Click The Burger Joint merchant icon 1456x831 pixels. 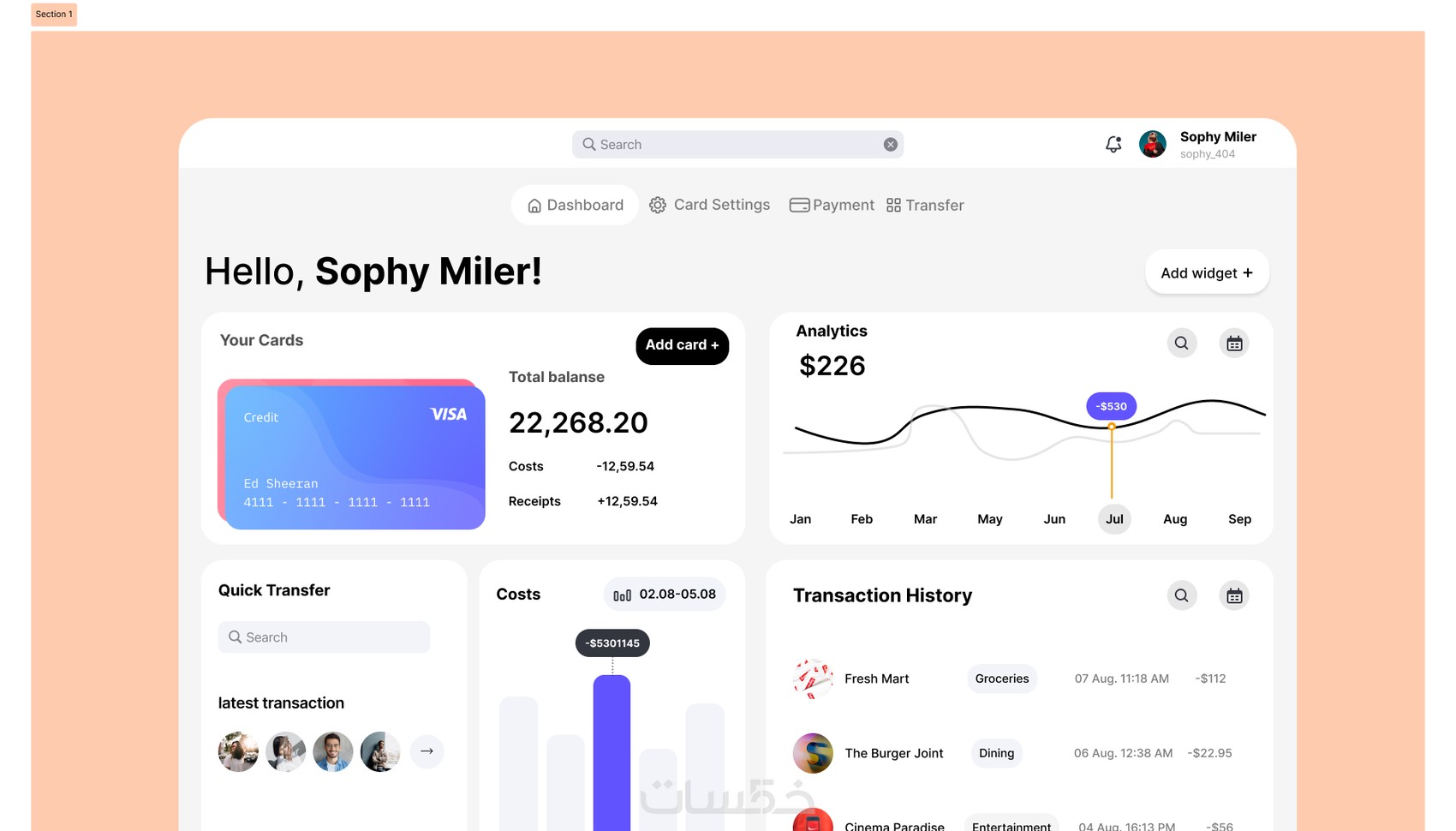click(813, 753)
